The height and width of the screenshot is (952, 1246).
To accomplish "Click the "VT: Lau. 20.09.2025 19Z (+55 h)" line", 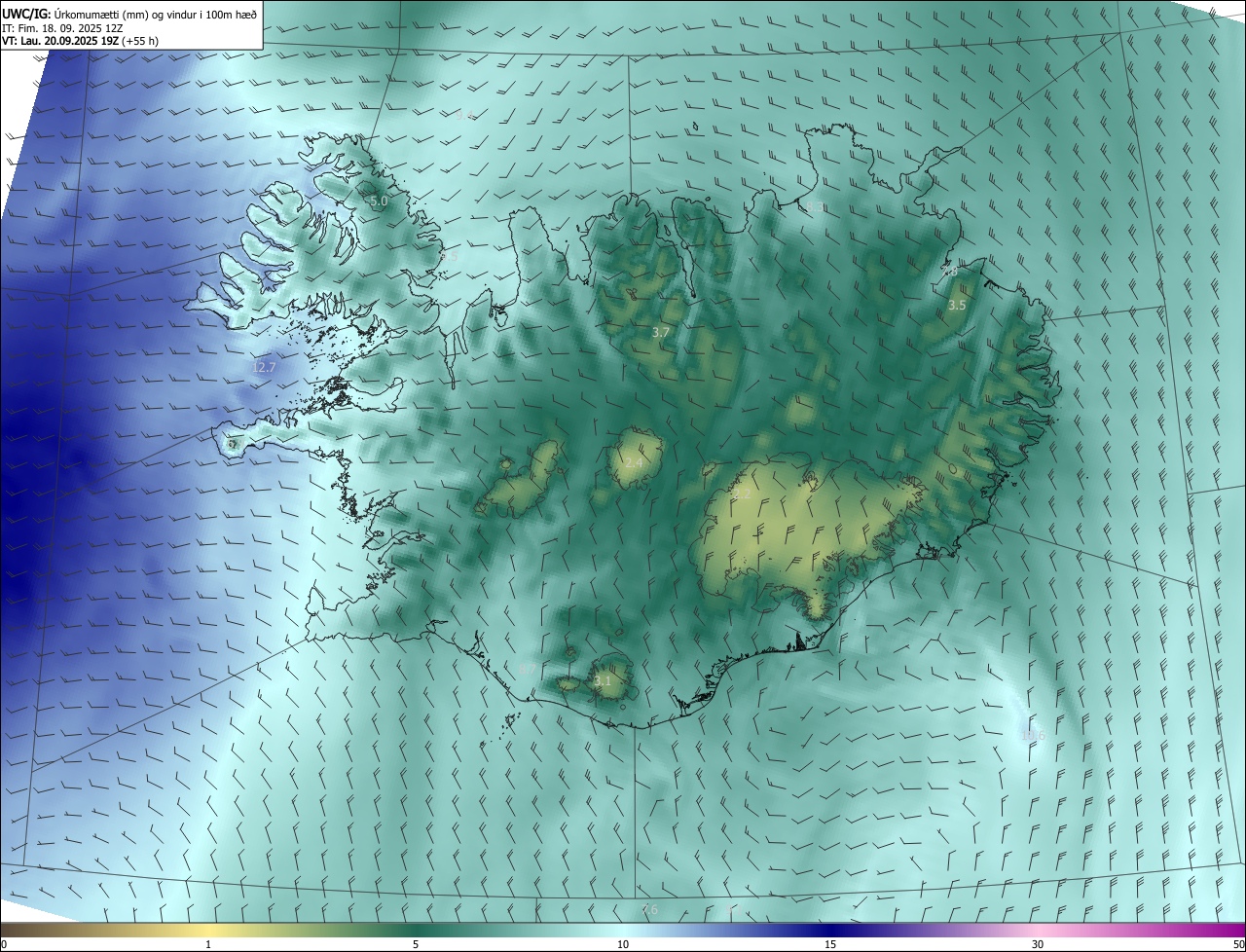I will pyautogui.click(x=80, y=41).
